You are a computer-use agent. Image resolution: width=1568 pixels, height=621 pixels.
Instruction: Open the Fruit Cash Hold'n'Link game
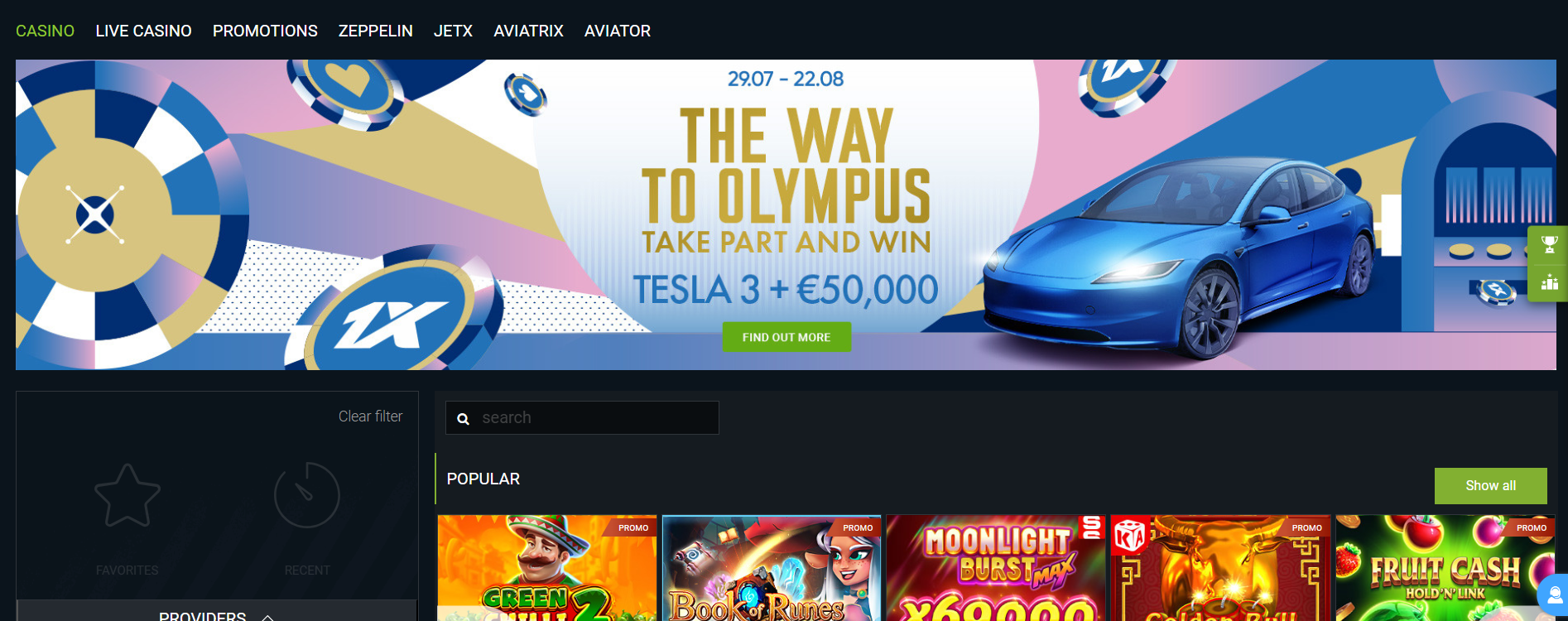point(1445,568)
